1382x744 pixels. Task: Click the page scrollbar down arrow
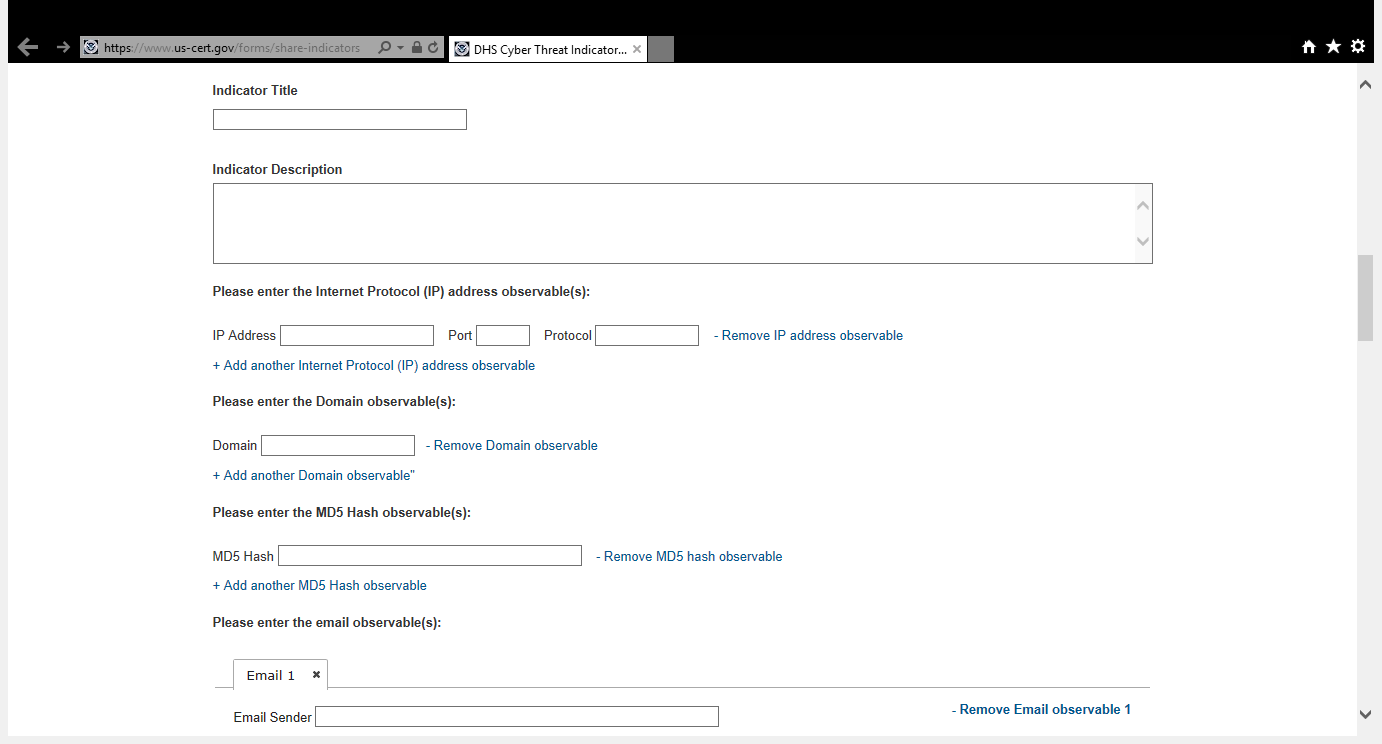tap(1365, 714)
